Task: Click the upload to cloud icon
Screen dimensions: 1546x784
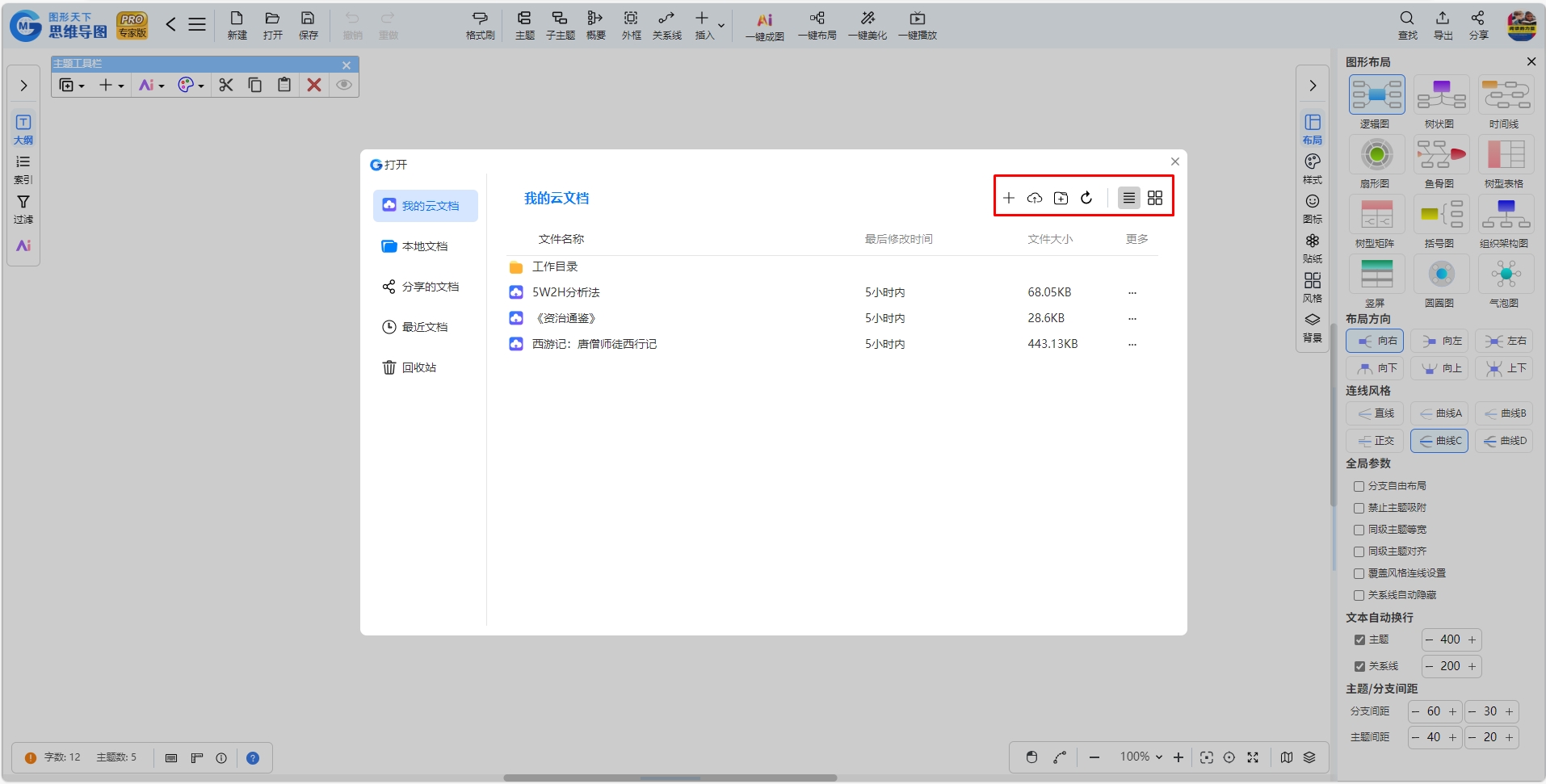Action: click(x=1035, y=198)
